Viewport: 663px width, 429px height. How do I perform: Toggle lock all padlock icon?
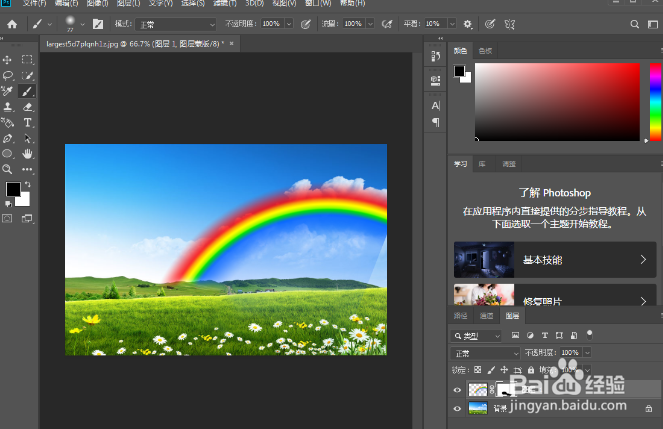click(x=531, y=370)
